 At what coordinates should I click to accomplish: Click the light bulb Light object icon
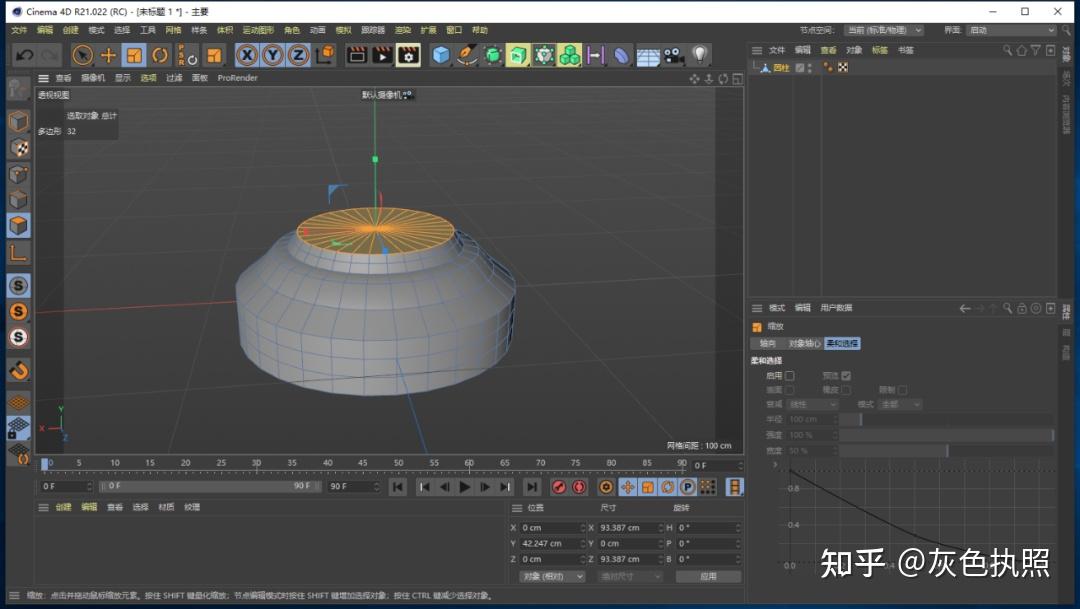point(700,55)
